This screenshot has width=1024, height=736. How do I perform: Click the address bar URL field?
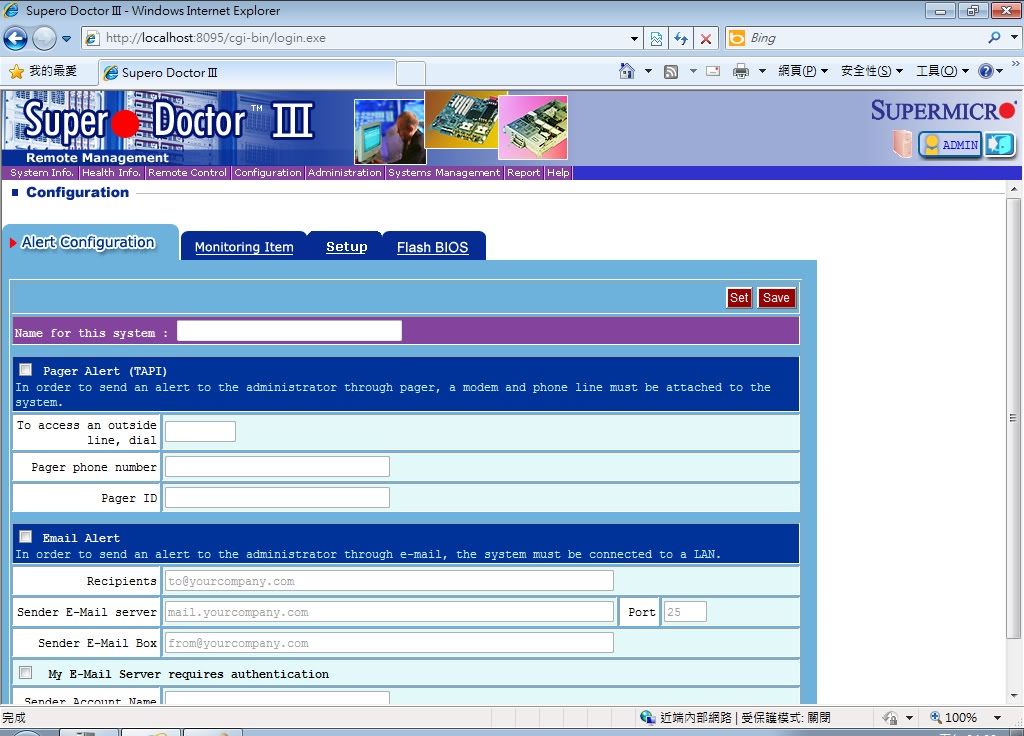click(x=363, y=38)
